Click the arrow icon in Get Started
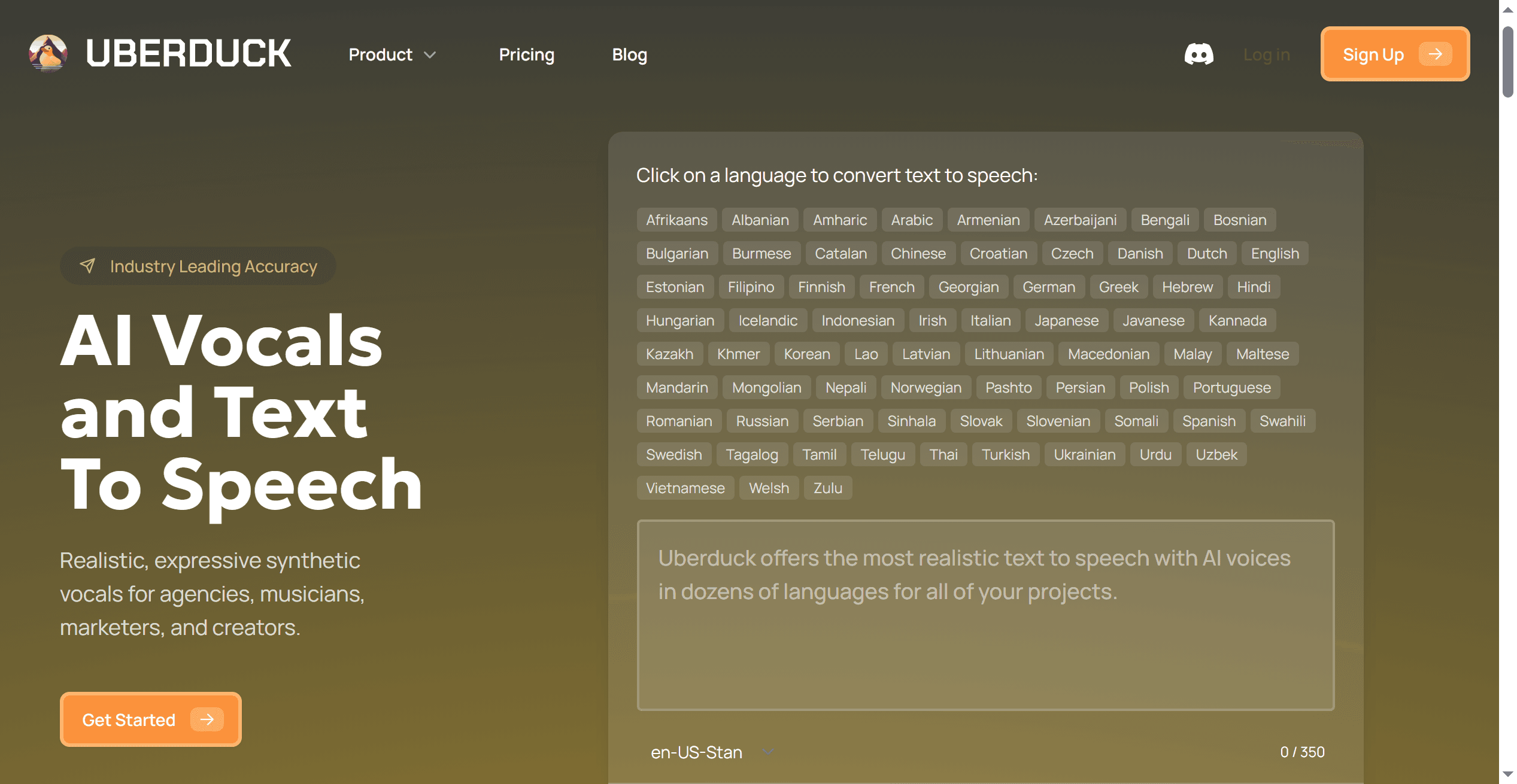The width and height of the screenshot is (1517, 784). 207,719
